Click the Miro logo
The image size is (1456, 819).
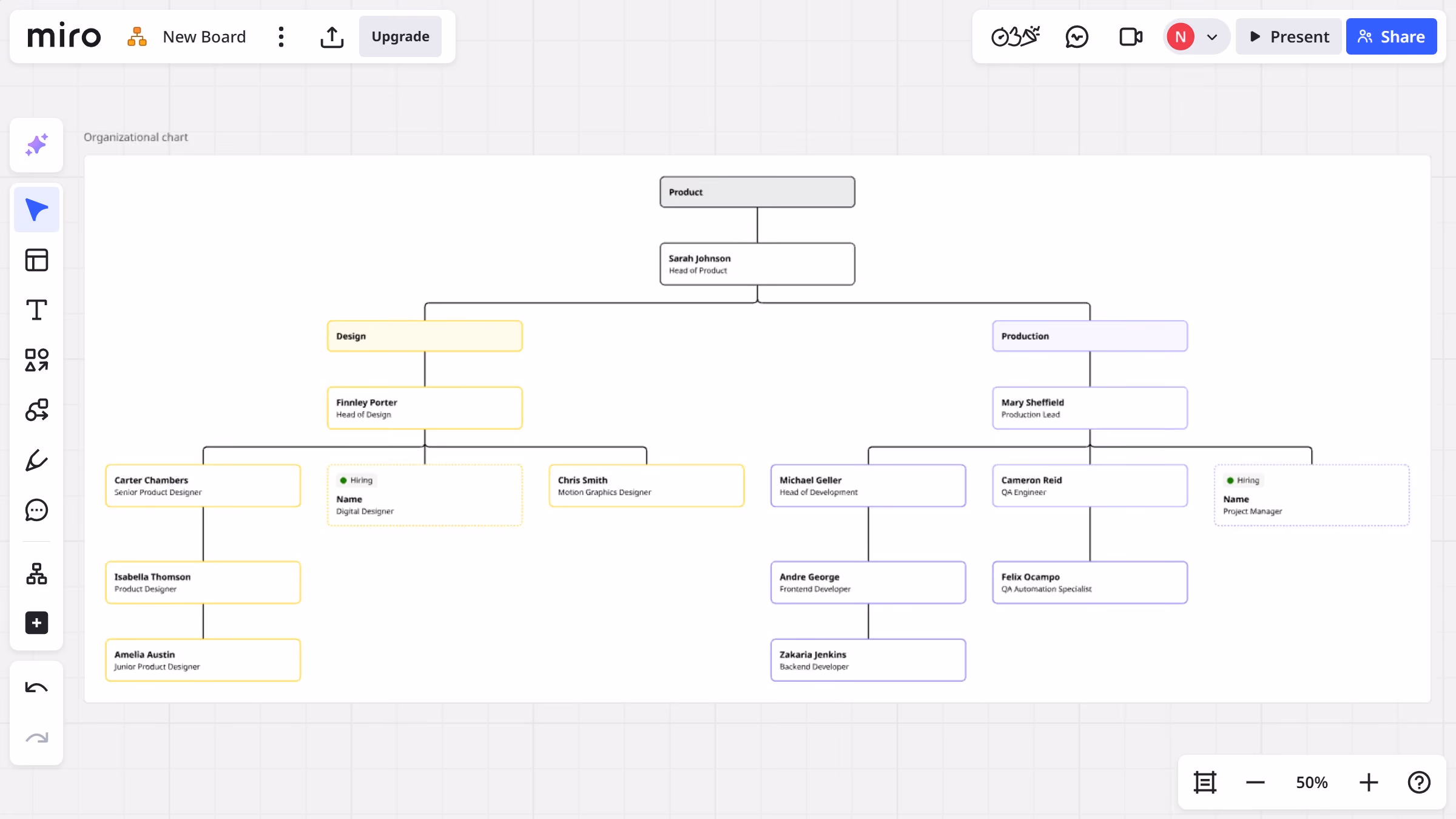[x=64, y=36]
